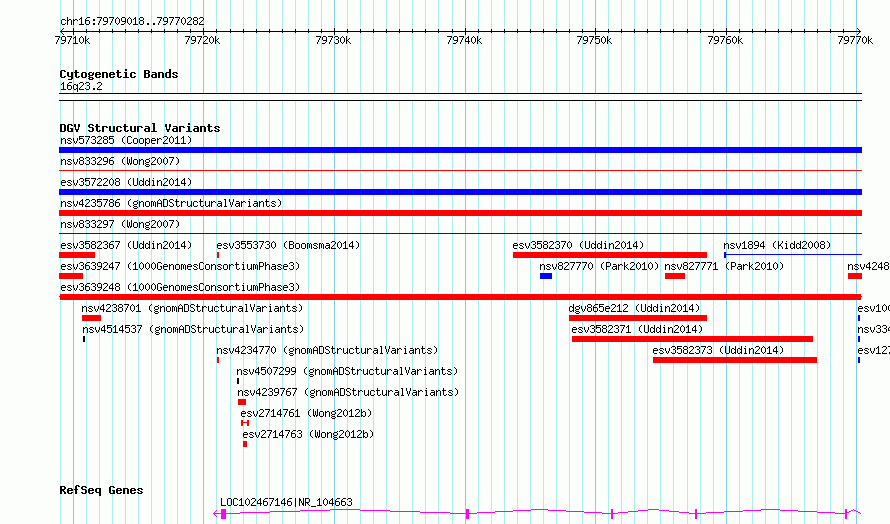
Task: Open variant label esv3582373 (Uddin2014)
Action: click(x=718, y=350)
